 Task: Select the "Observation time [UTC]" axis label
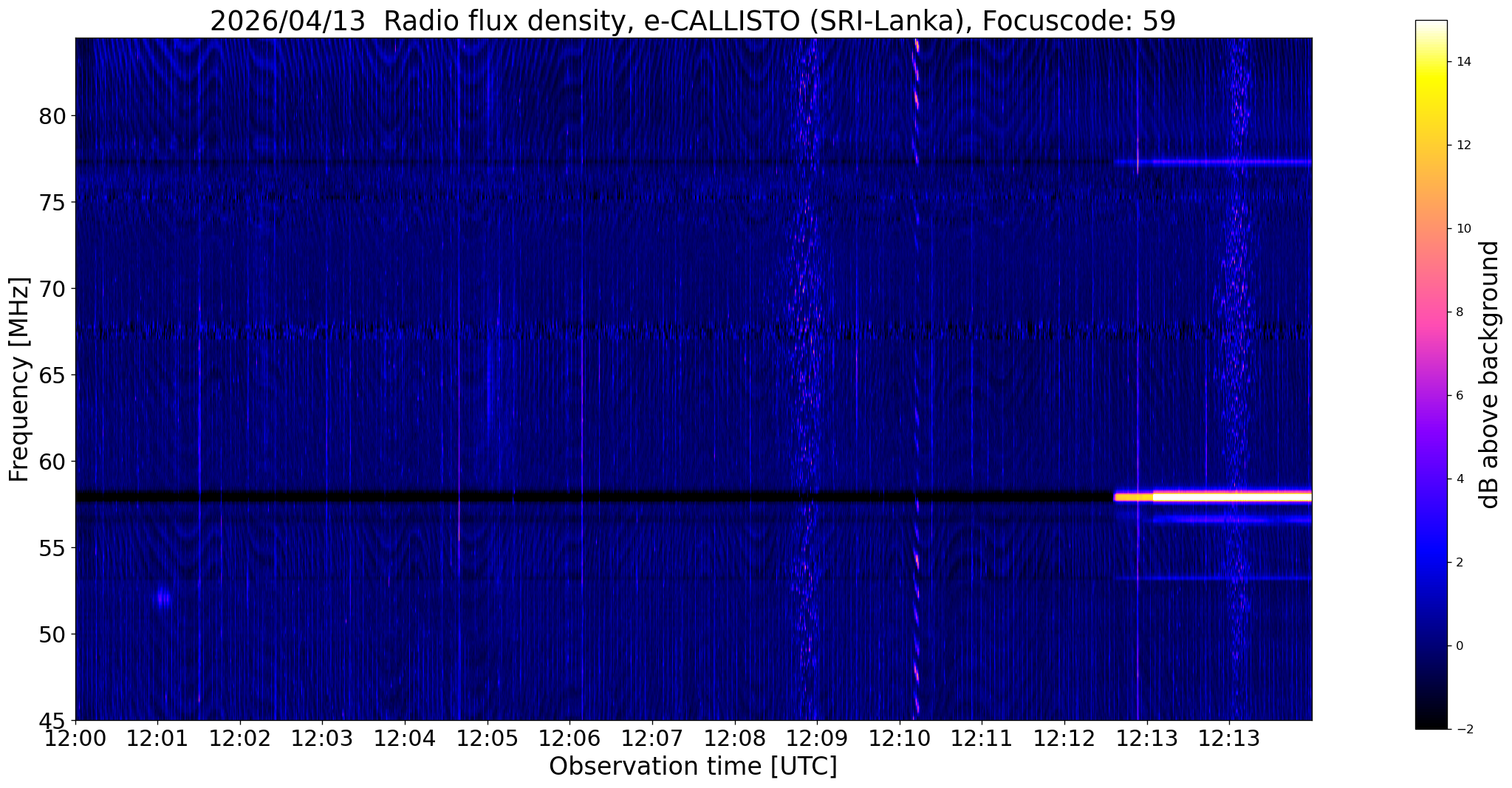[693, 767]
